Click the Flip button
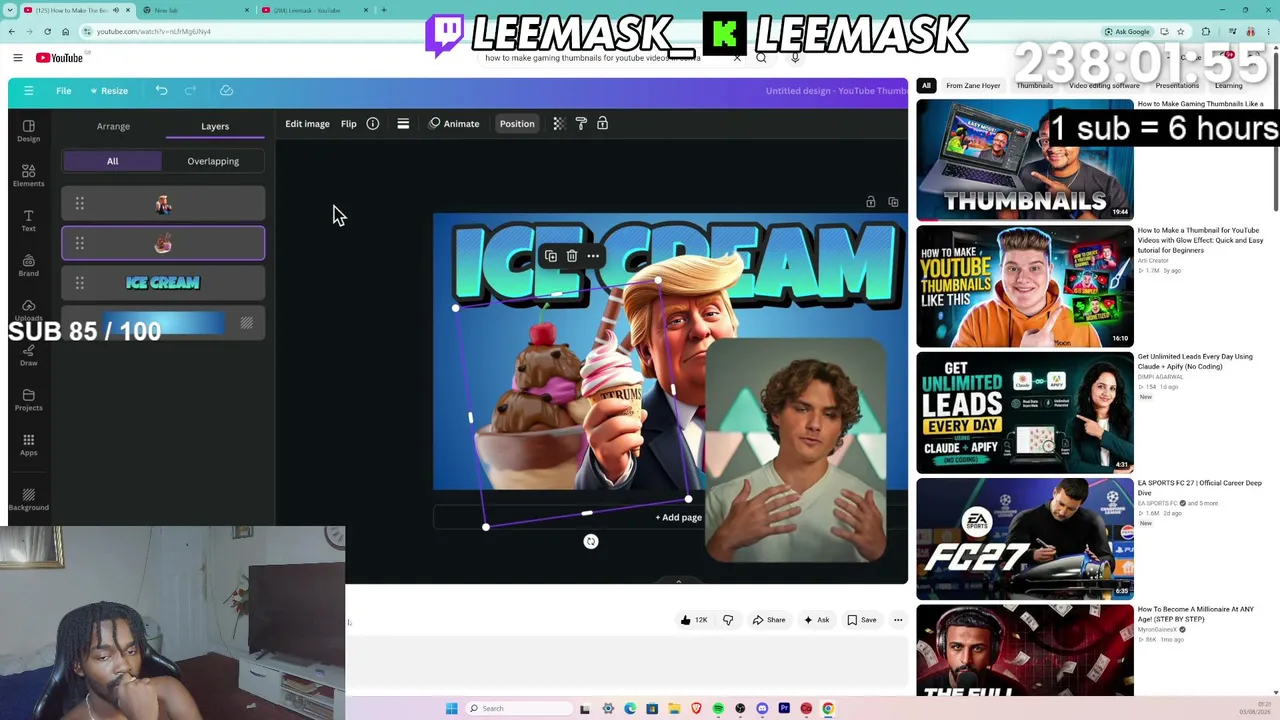Viewport: 1280px width, 720px height. [x=348, y=124]
